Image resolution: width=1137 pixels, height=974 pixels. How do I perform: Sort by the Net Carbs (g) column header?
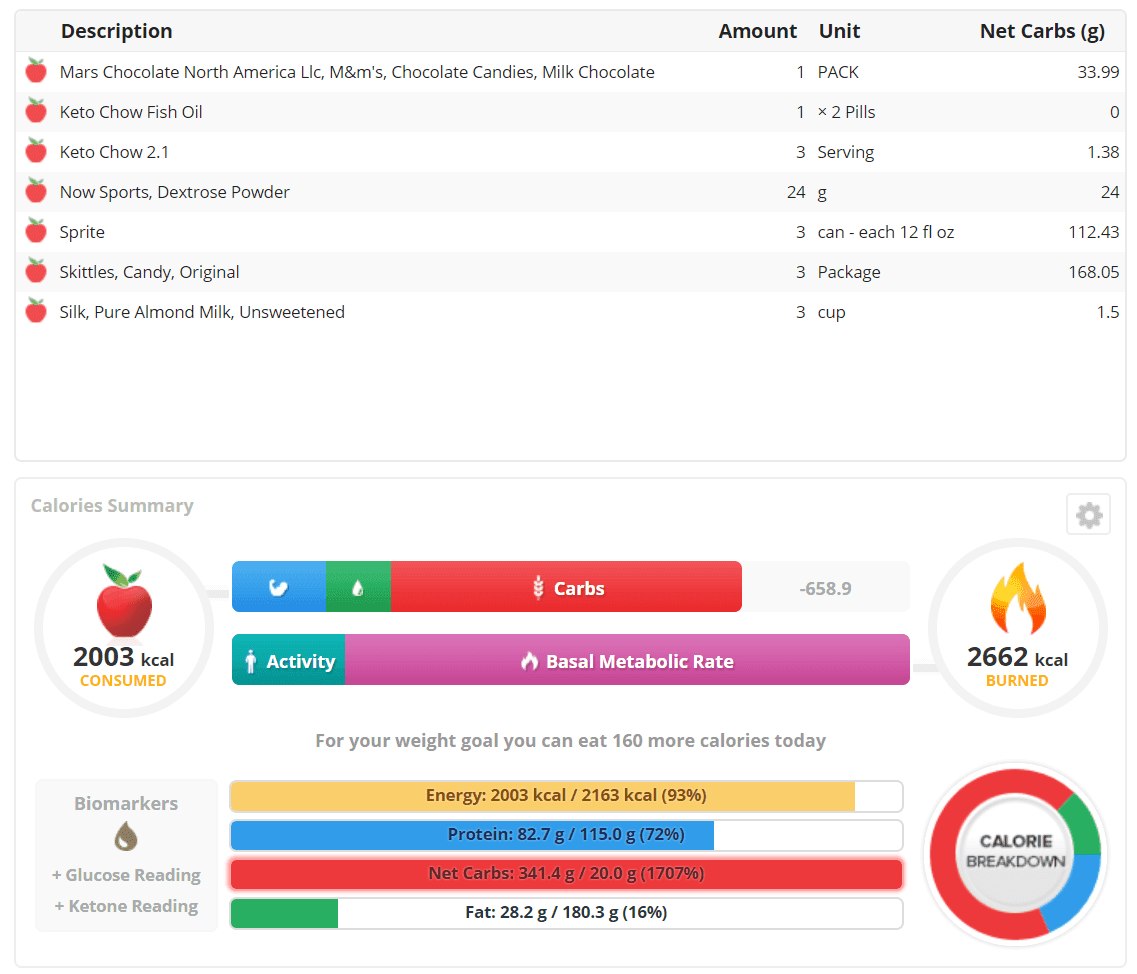pos(1042,31)
